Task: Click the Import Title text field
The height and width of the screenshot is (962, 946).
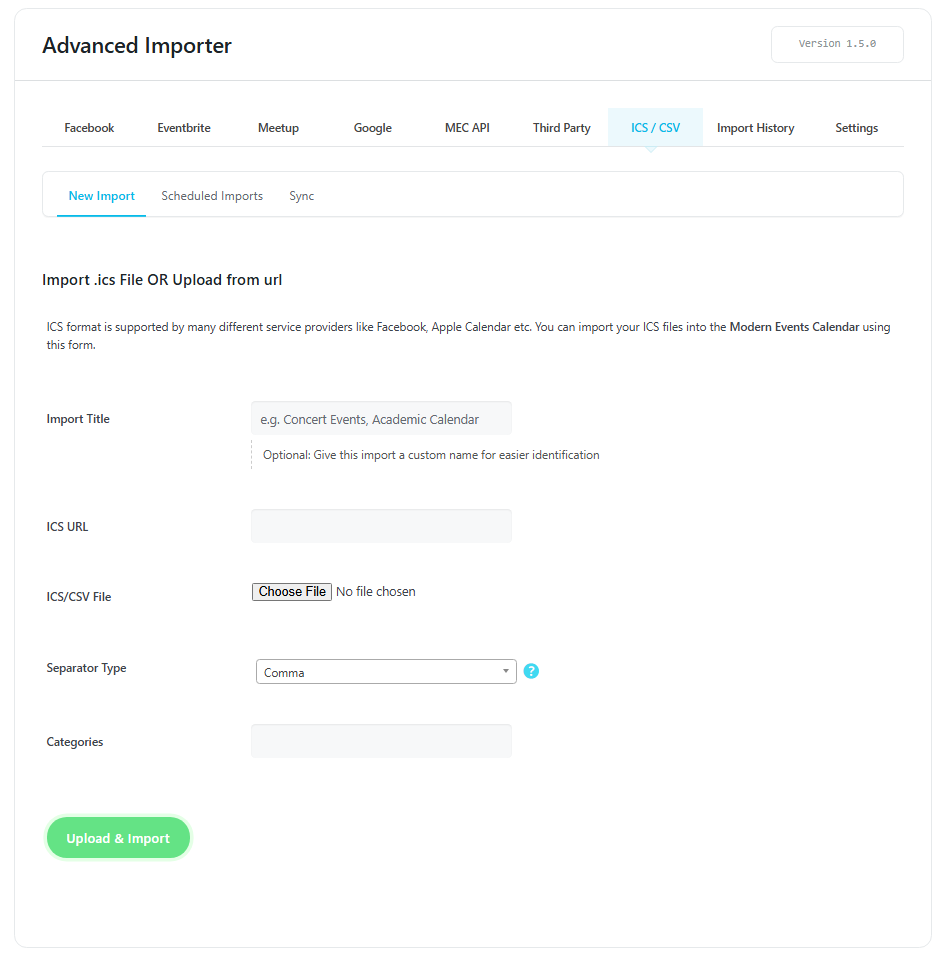Action: [x=381, y=419]
